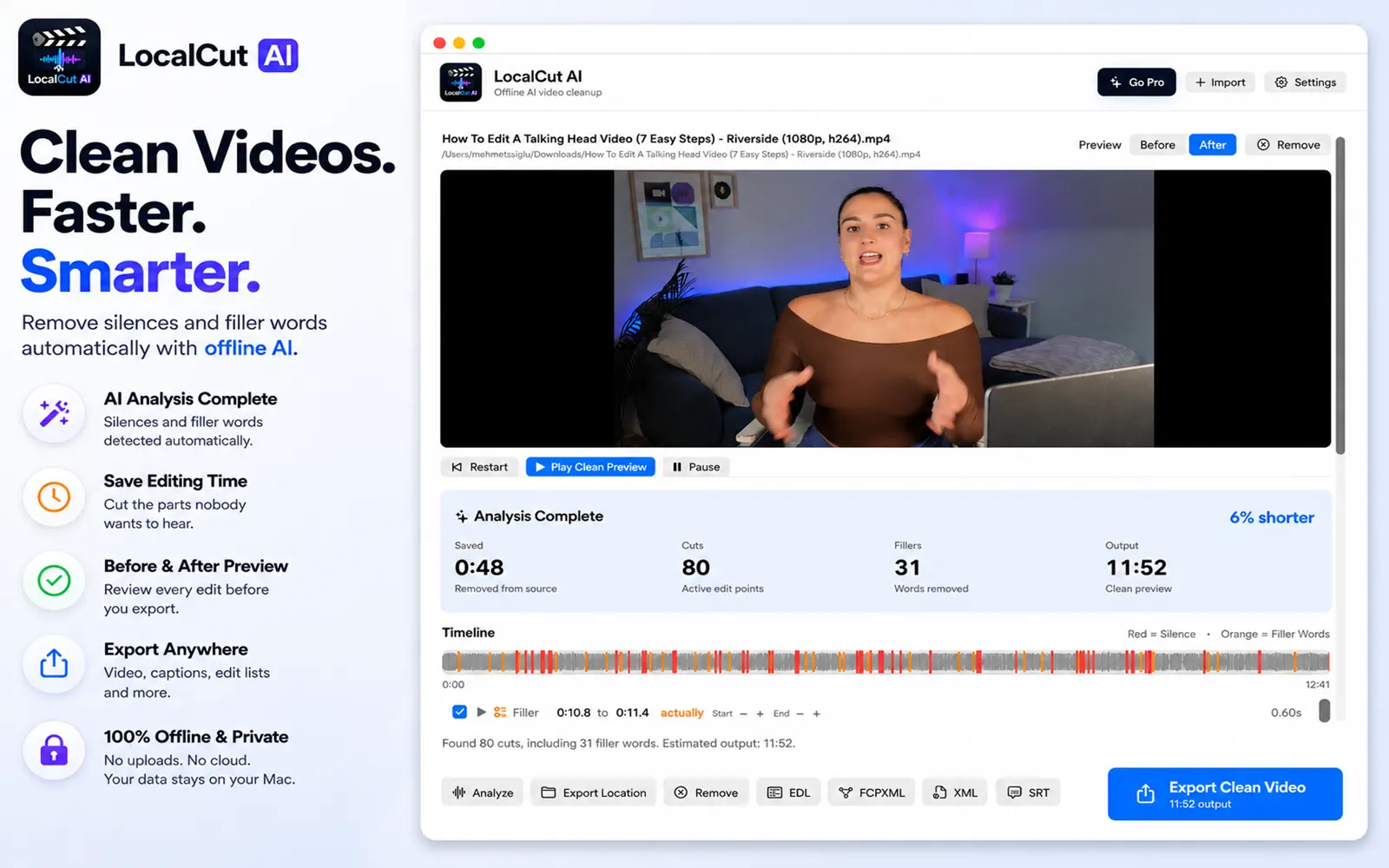Image resolution: width=1389 pixels, height=868 pixels.
Task: Switch preview to After
Action: [1212, 145]
